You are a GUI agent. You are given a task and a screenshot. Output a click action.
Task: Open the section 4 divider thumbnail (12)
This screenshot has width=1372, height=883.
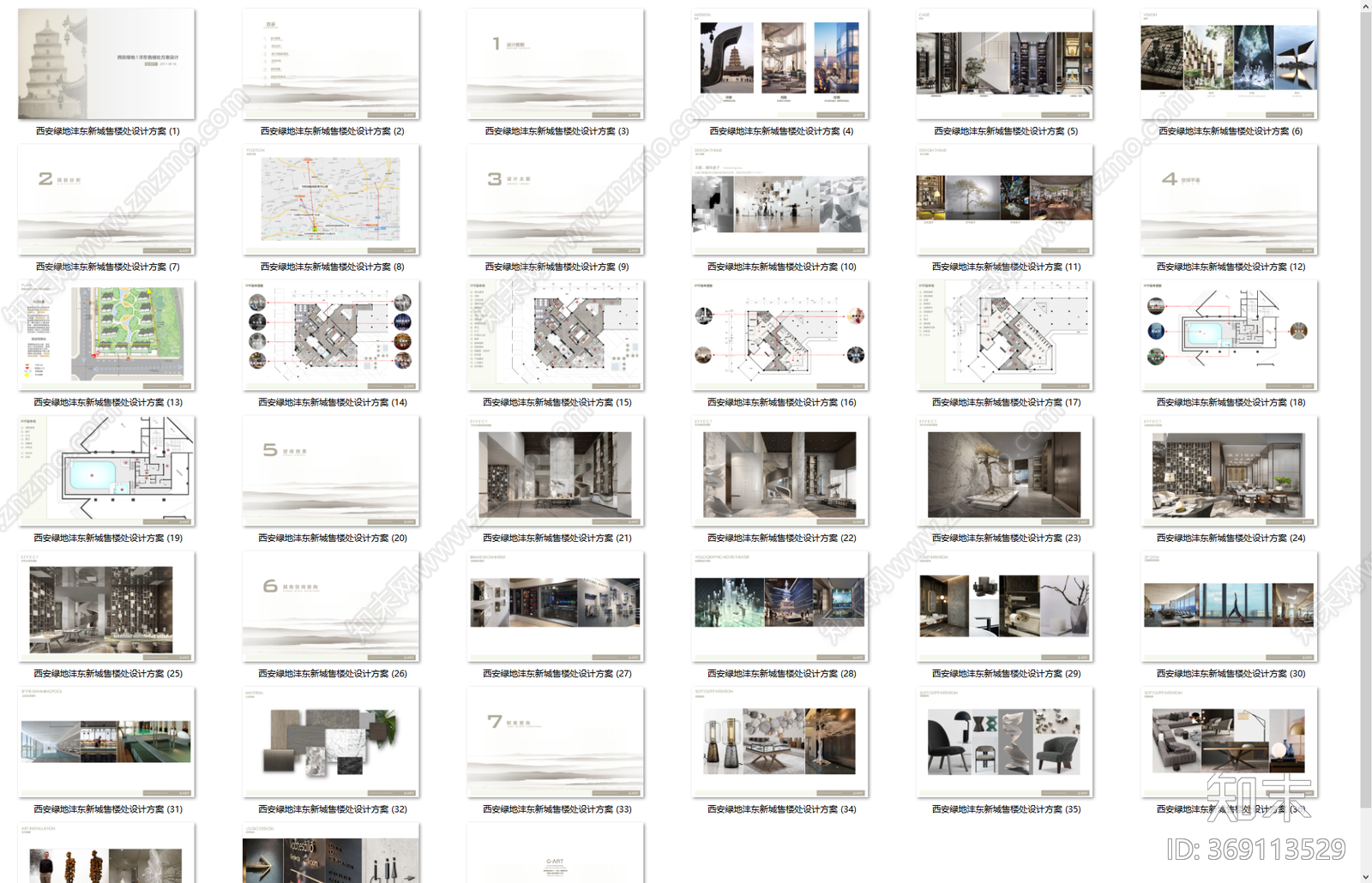(1230, 200)
